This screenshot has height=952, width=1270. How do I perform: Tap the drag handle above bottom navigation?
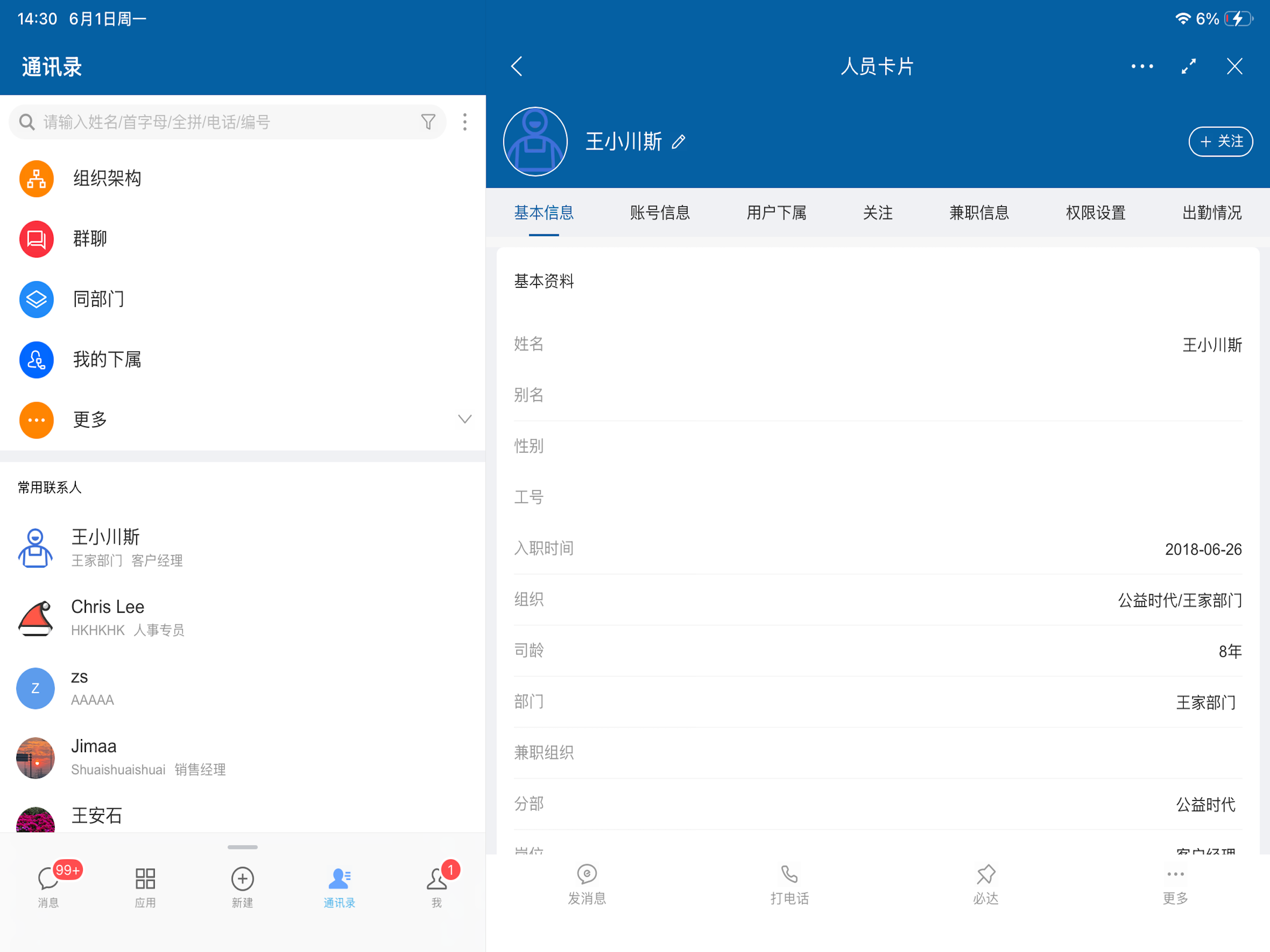coord(242,847)
